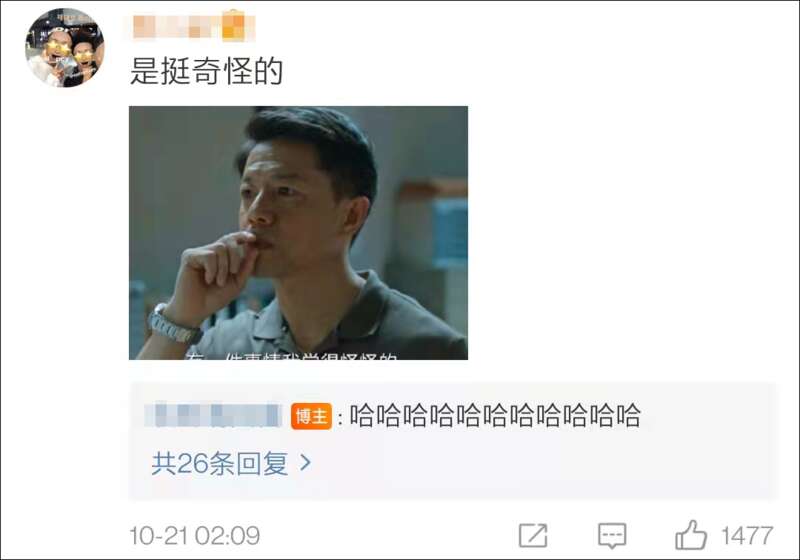Open the blurred commenter username at top

(193, 27)
